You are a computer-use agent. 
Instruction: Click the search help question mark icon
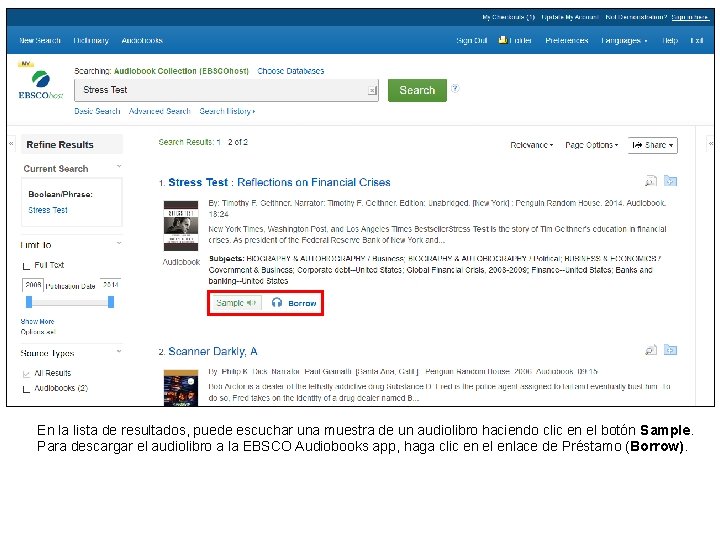pyautogui.click(x=455, y=88)
